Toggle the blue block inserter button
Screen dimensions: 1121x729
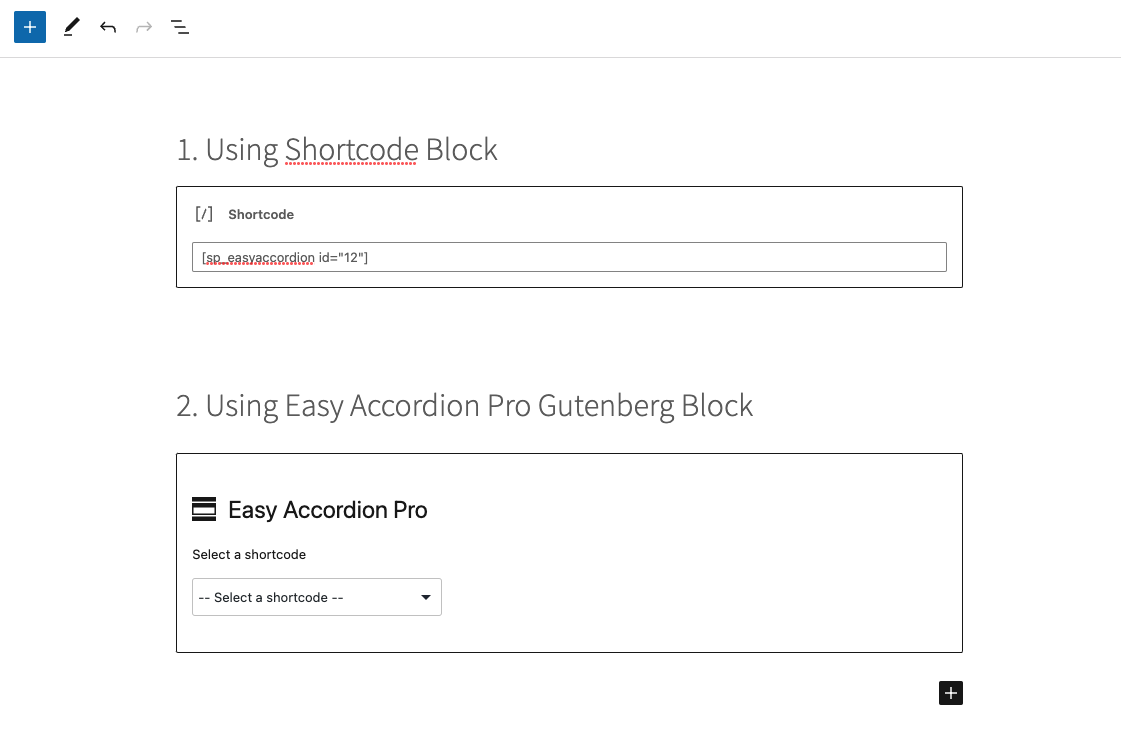click(x=30, y=27)
